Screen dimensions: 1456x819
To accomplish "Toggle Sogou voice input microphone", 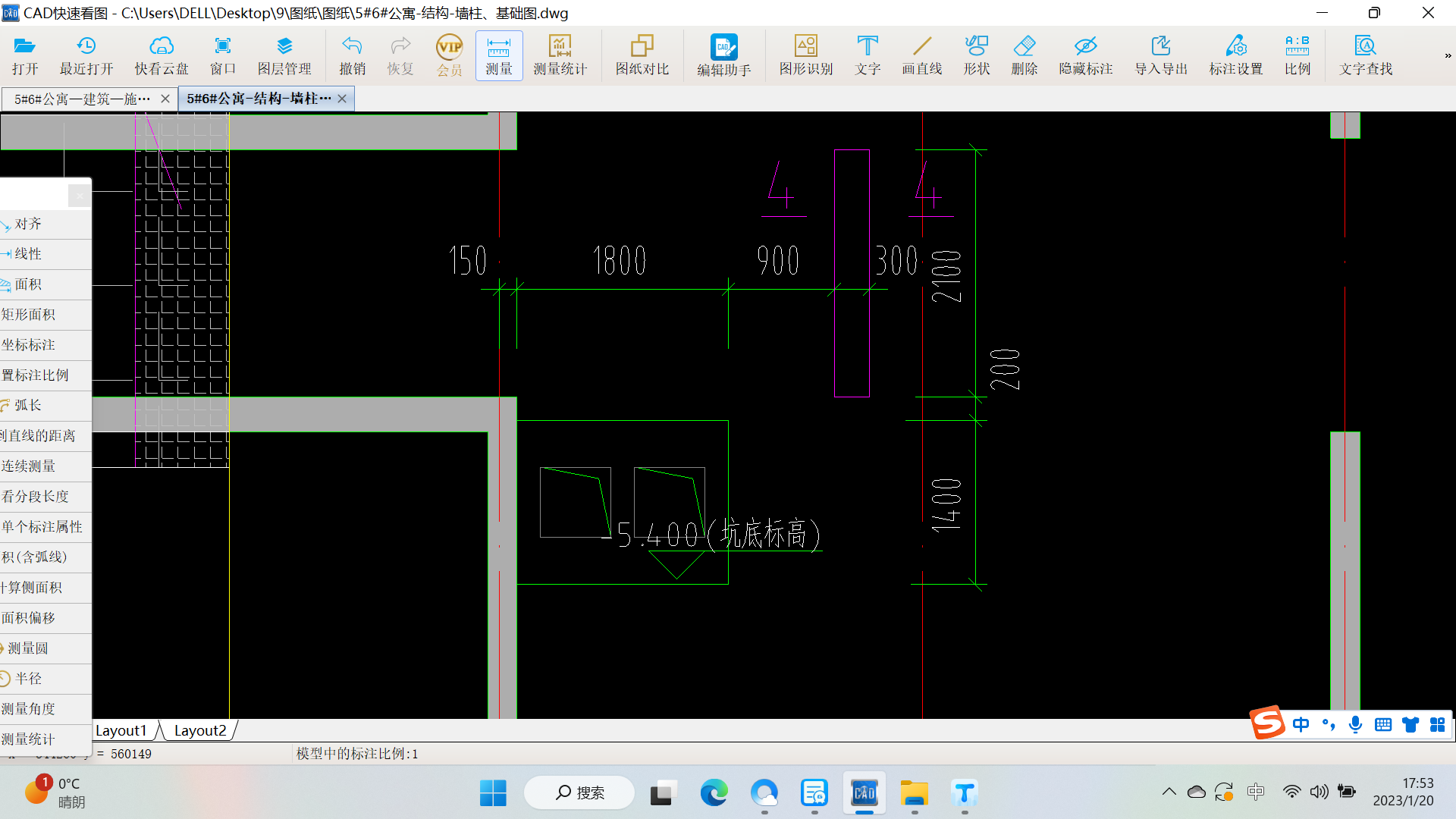I will tap(1355, 725).
